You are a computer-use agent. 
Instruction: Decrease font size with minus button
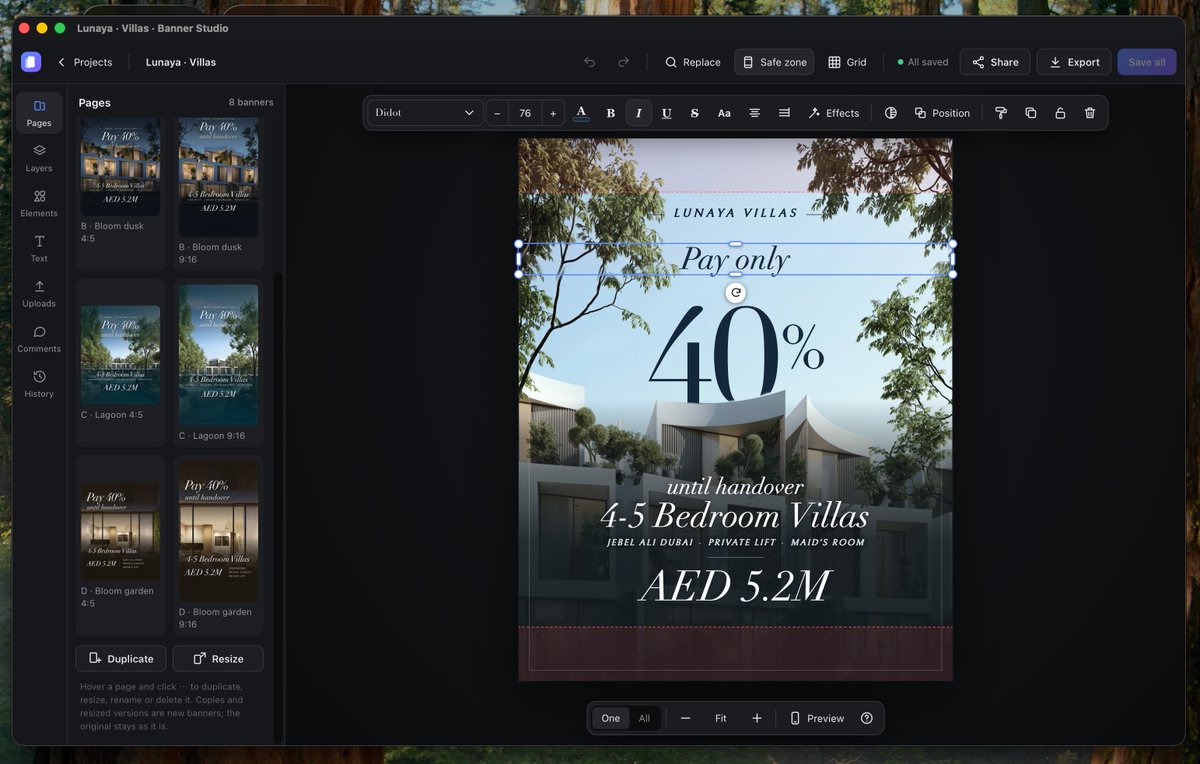498,113
